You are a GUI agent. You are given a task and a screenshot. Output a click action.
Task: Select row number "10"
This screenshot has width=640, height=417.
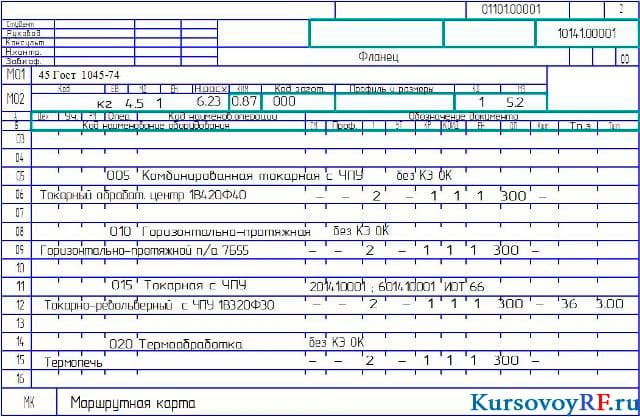[20, 268]
